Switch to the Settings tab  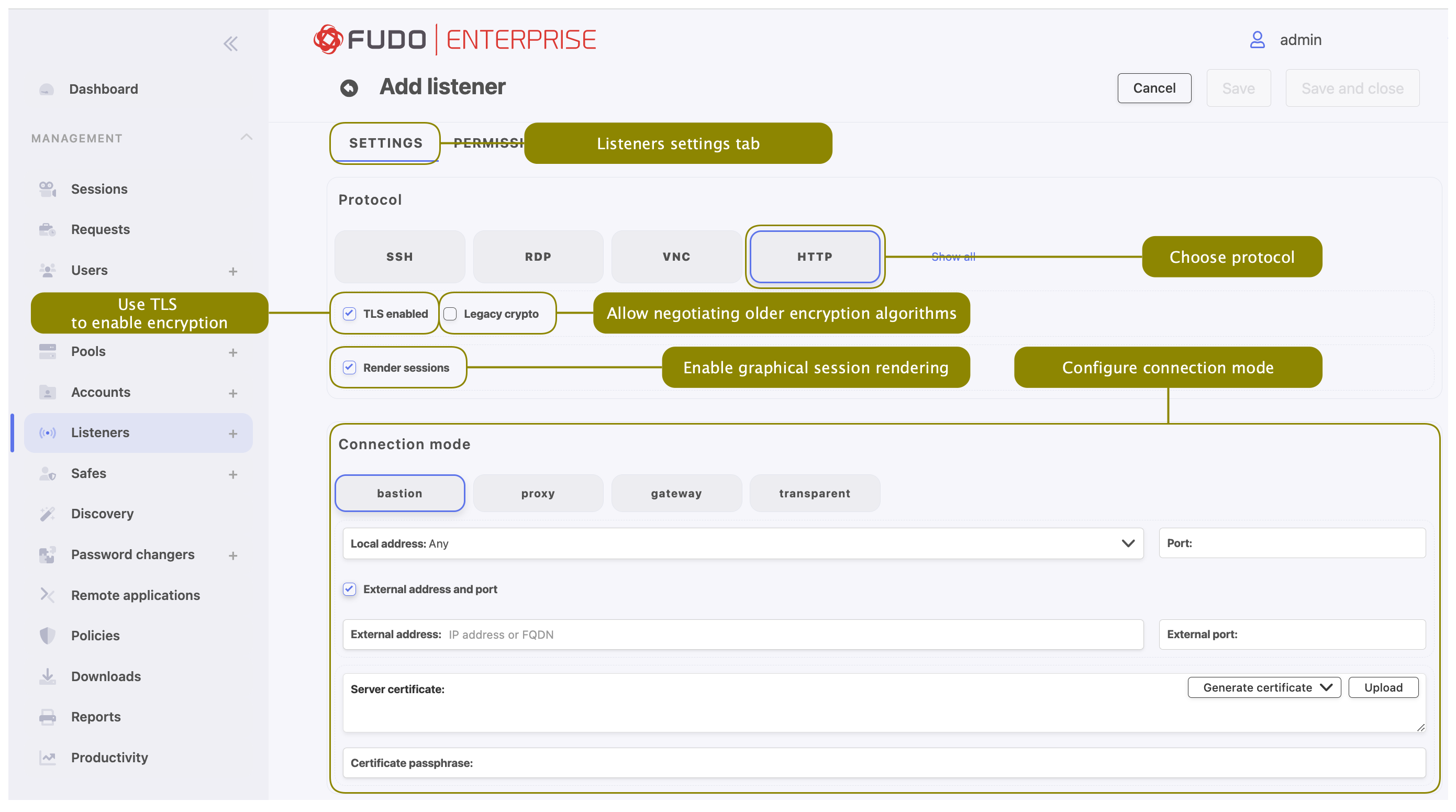tap(385, 143)
